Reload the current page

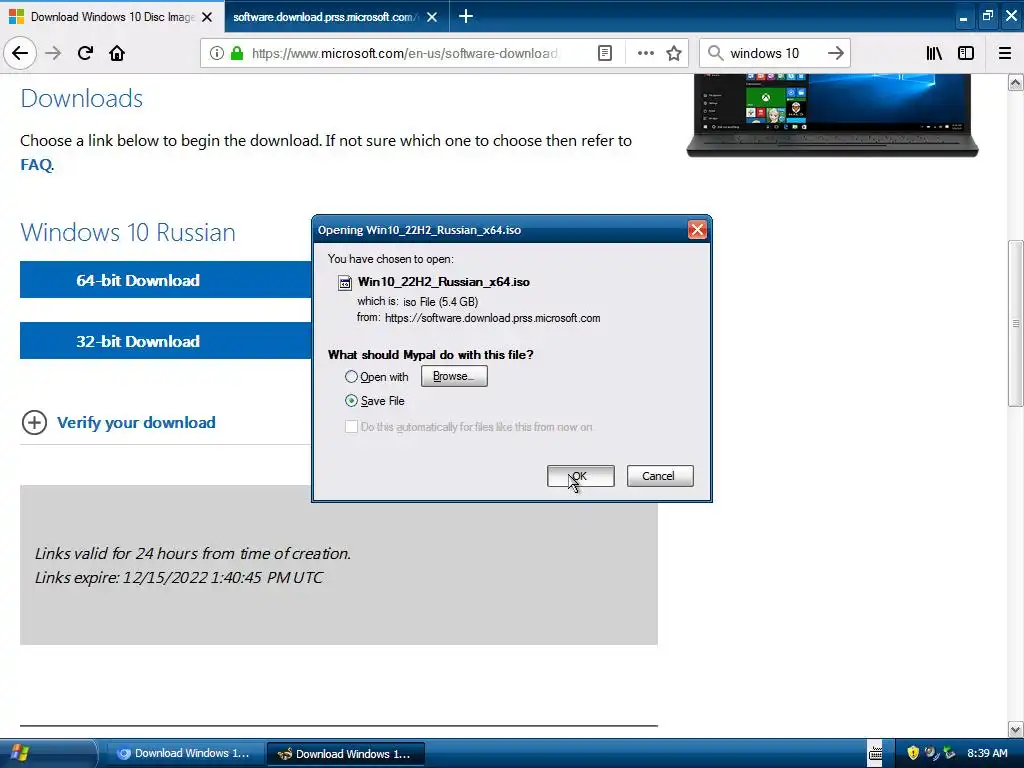(x=85, y=53)
